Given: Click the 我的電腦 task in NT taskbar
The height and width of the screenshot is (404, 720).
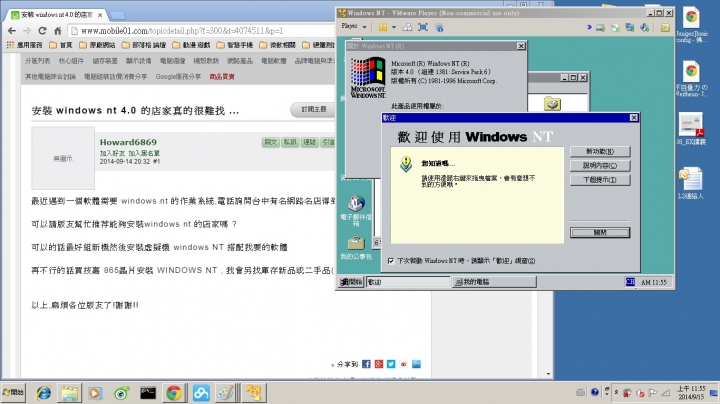Looking at the screenshot, I should (x=494, y=282).
